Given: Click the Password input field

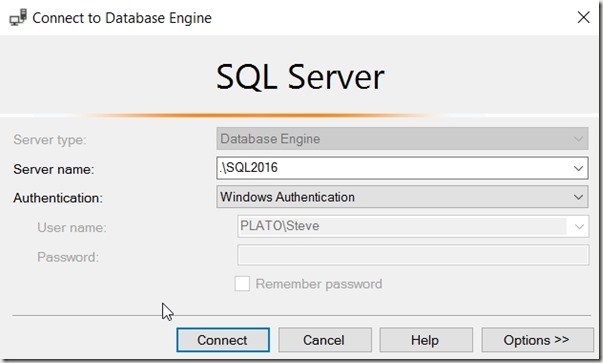Looking at the screenshot, I should coord(413,255).
